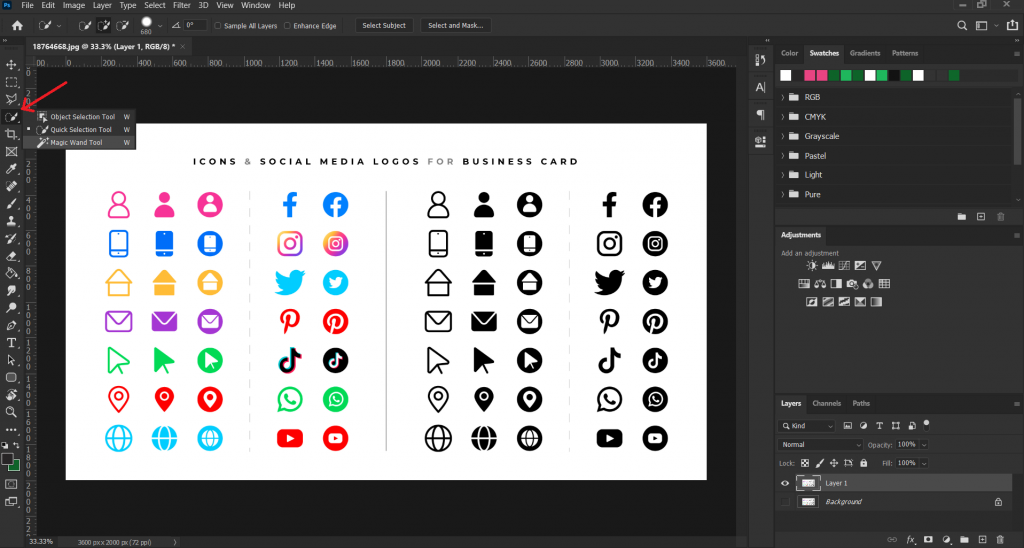Click Background layer's lock icon
Image resolution: width=1024 pixels, height=548 pixels.
coord(998,502)
